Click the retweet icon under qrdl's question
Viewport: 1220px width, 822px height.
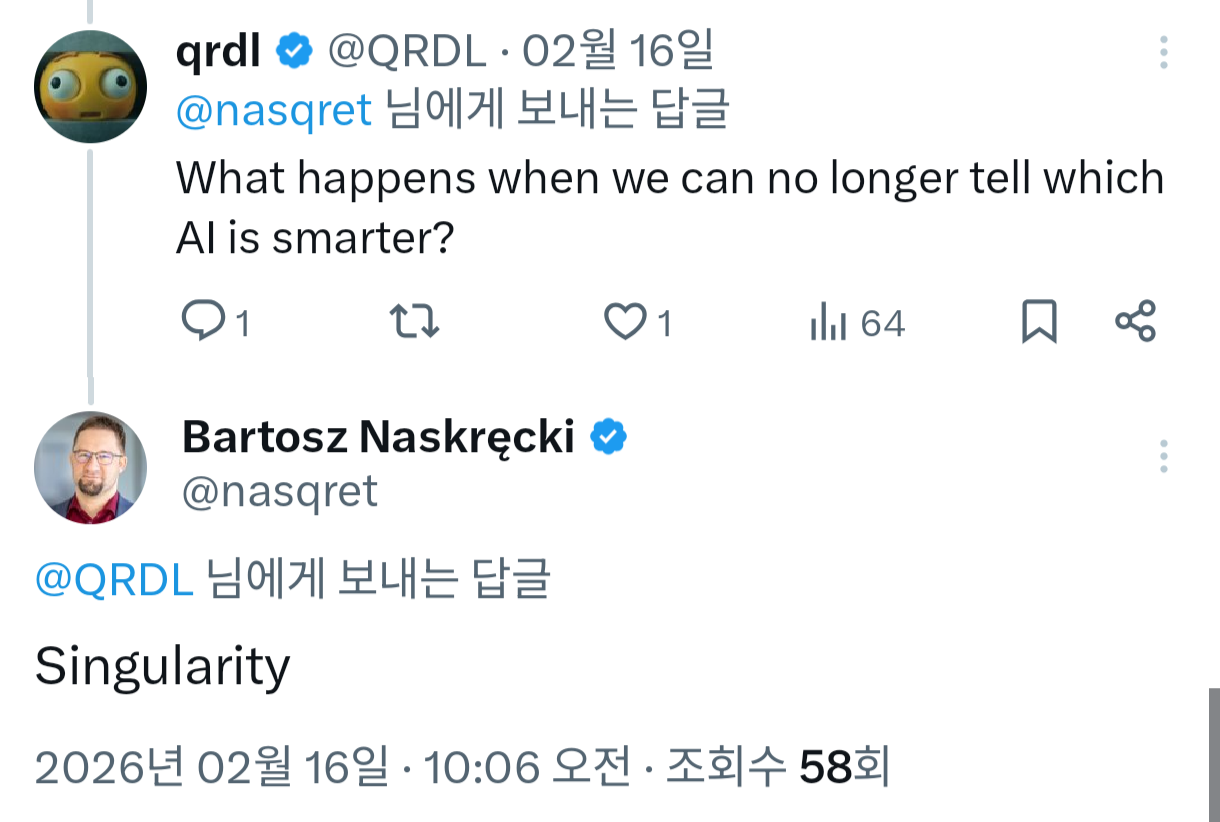[414, 322]
